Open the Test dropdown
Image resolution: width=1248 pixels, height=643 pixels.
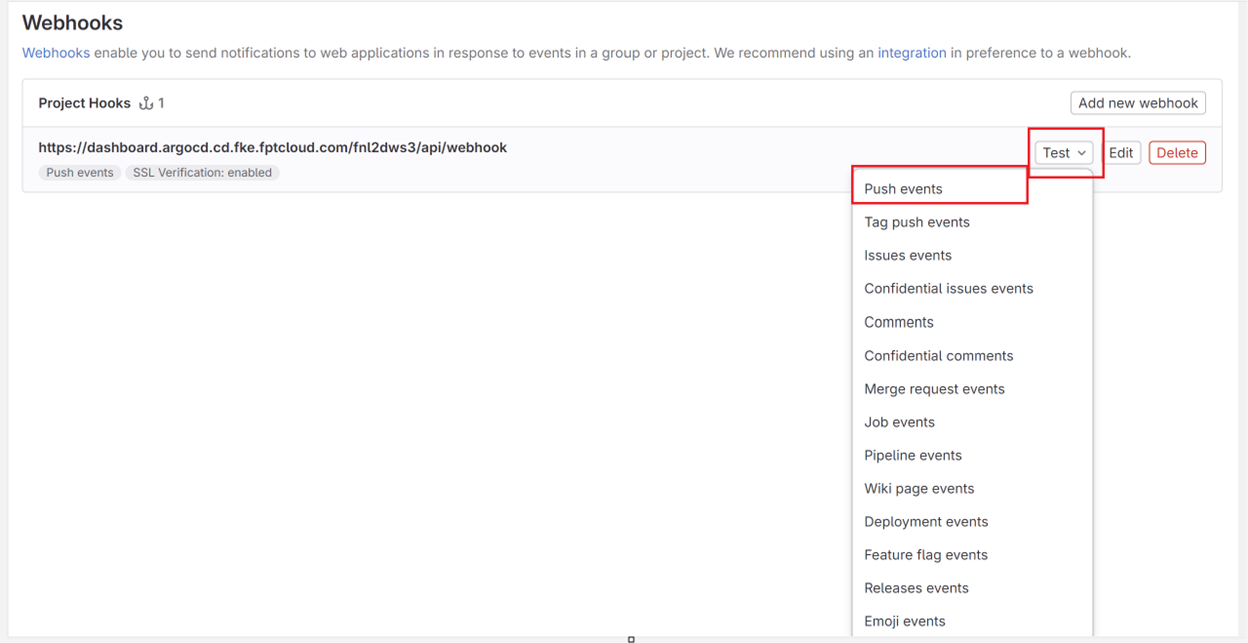click(1064, 153)
